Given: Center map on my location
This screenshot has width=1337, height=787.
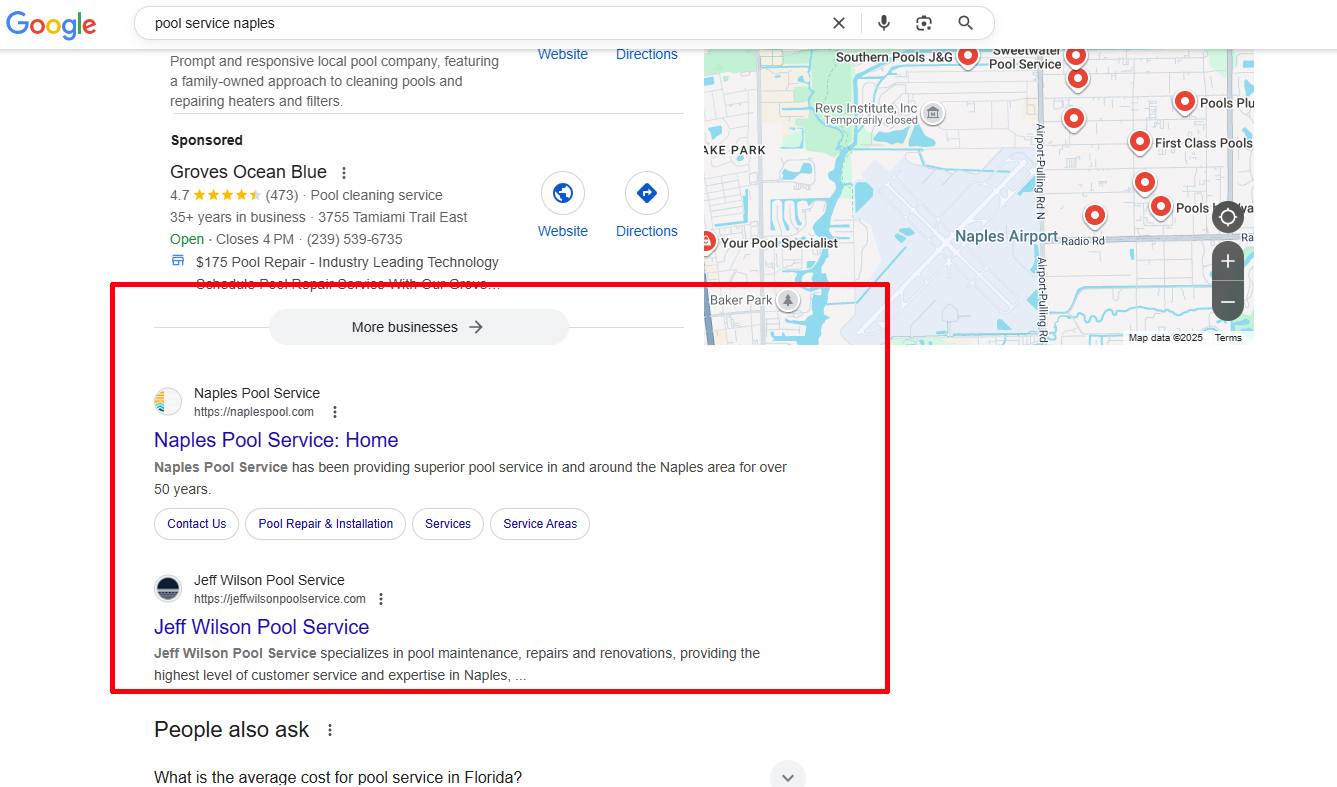Looking at the screenshot, I should point(1228,217).
